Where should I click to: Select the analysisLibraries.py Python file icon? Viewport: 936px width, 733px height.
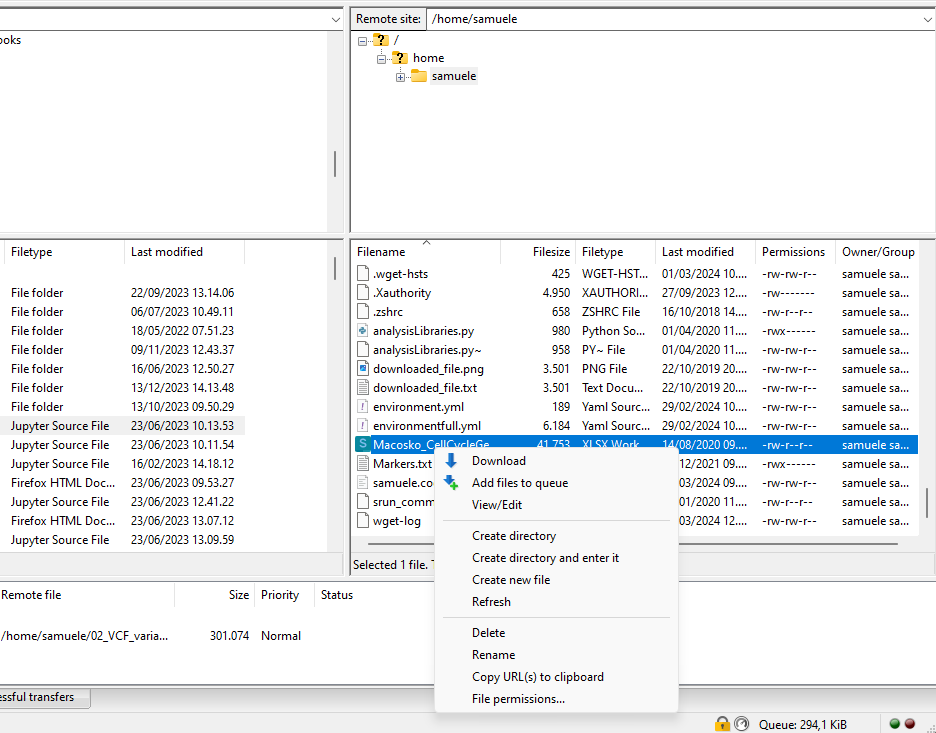coord(364,331)
